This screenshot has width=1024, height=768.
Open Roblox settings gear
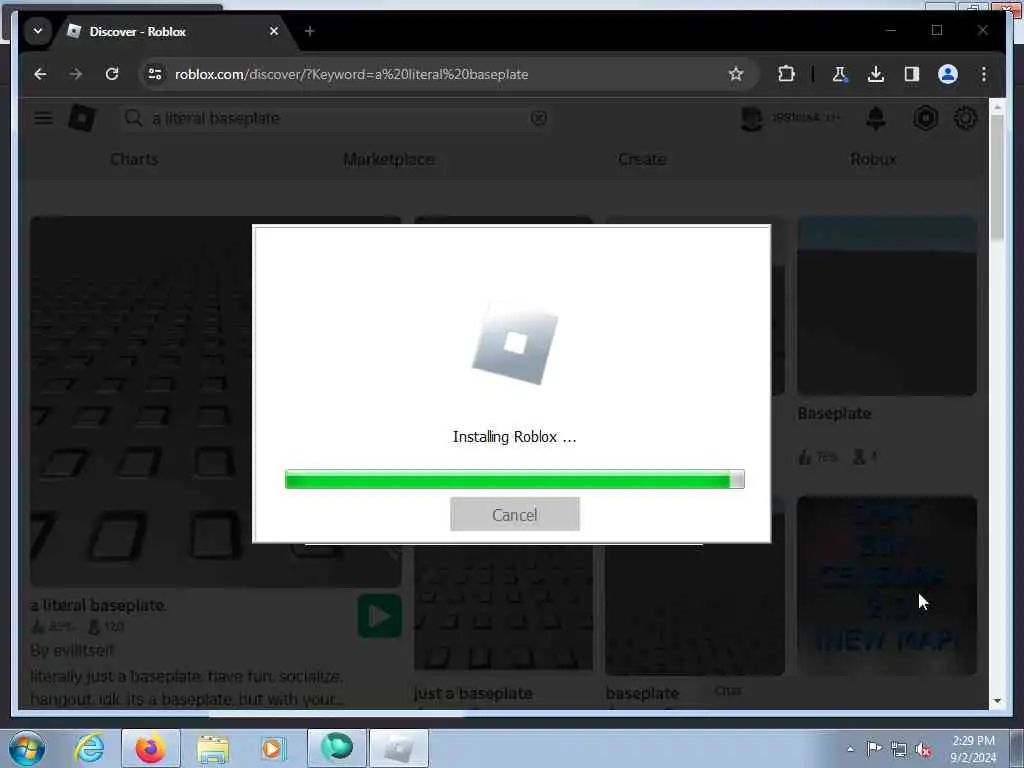(x=965, y=118)
